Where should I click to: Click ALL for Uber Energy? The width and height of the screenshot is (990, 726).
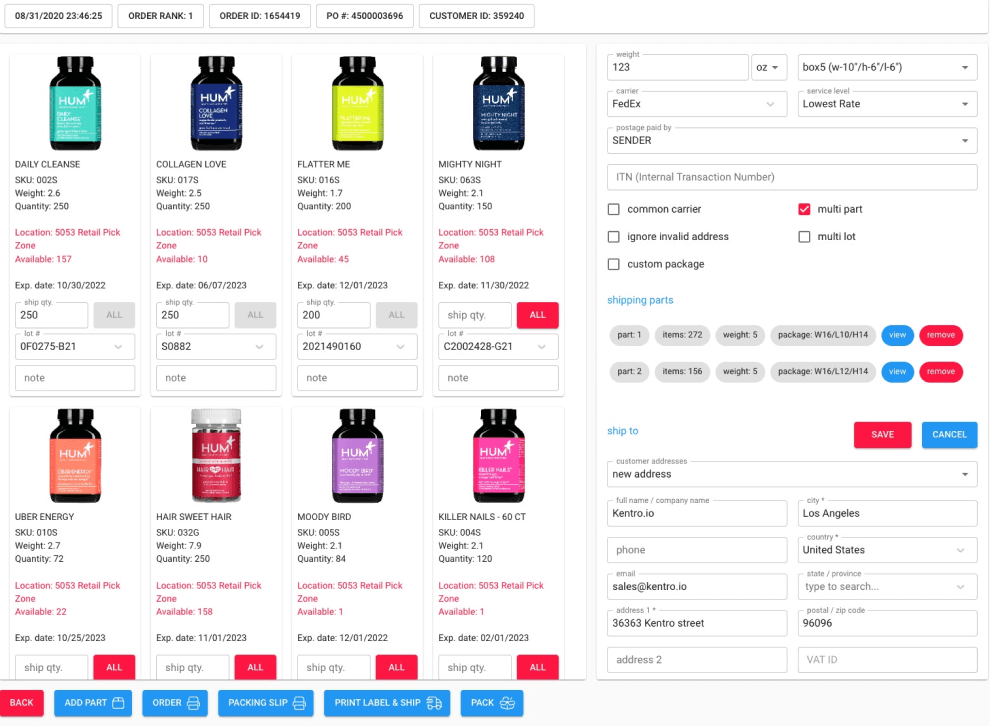tap(114, 667)
